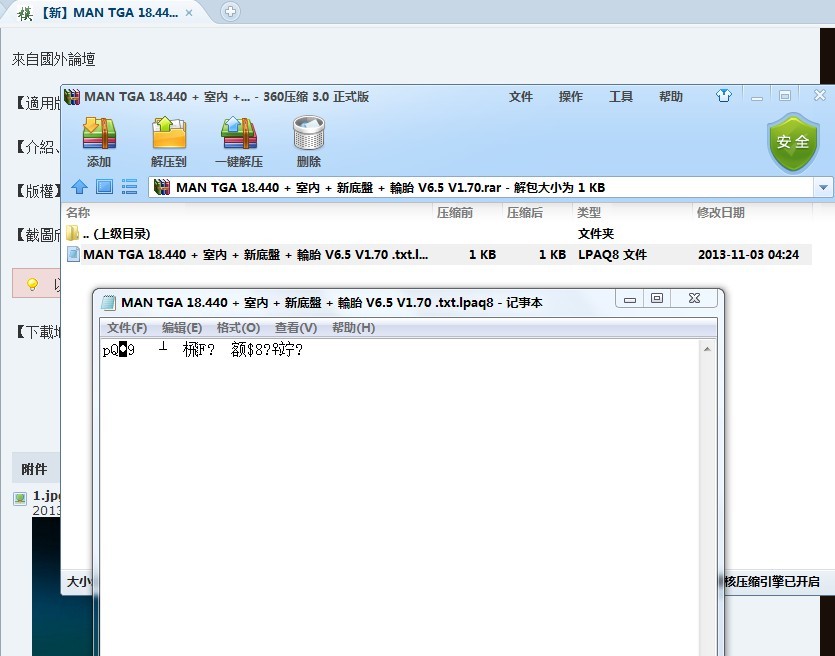Screen dimensions: 835x656
Task: Switch to list view mode
Action: [129, 187]
